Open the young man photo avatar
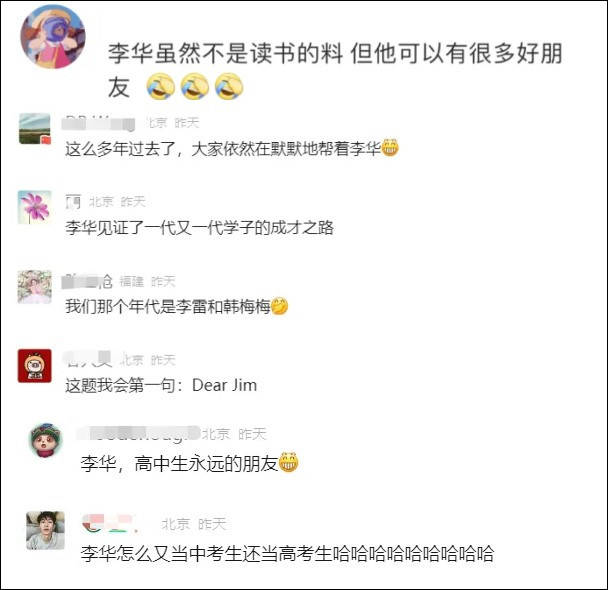Screen dimensions: 608x590 pyautogui.click(x=45, y=530)
